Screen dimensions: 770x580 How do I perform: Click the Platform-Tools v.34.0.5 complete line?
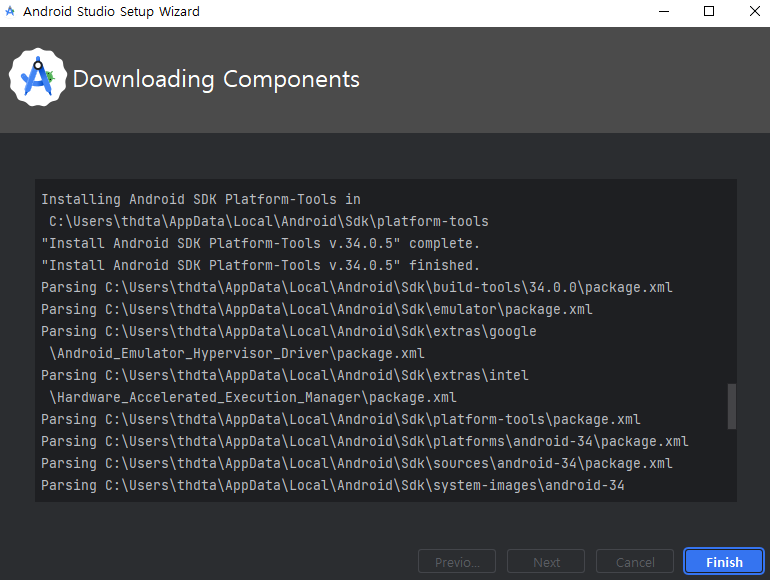[x=260, y=244]
